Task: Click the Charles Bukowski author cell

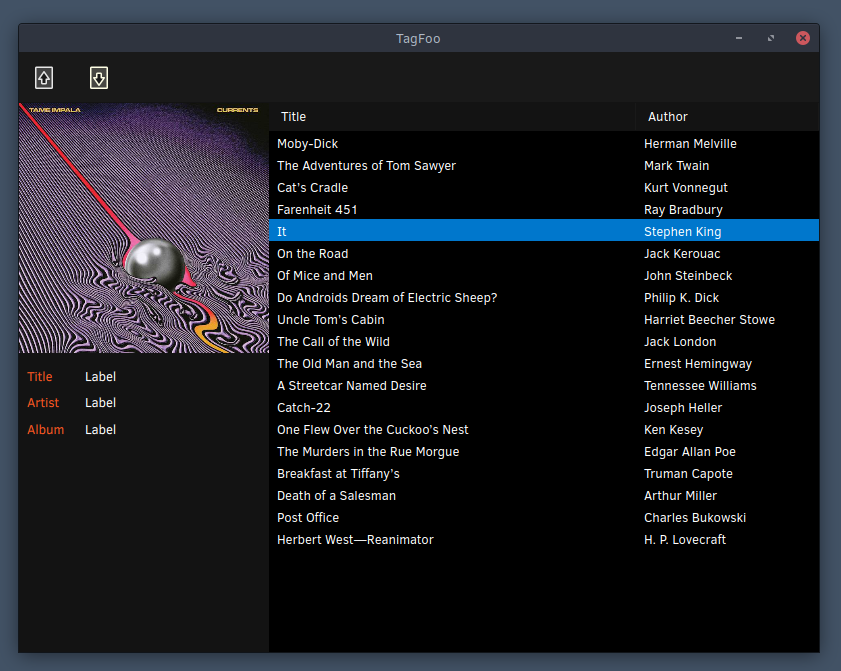Action: tap(695, 518)
